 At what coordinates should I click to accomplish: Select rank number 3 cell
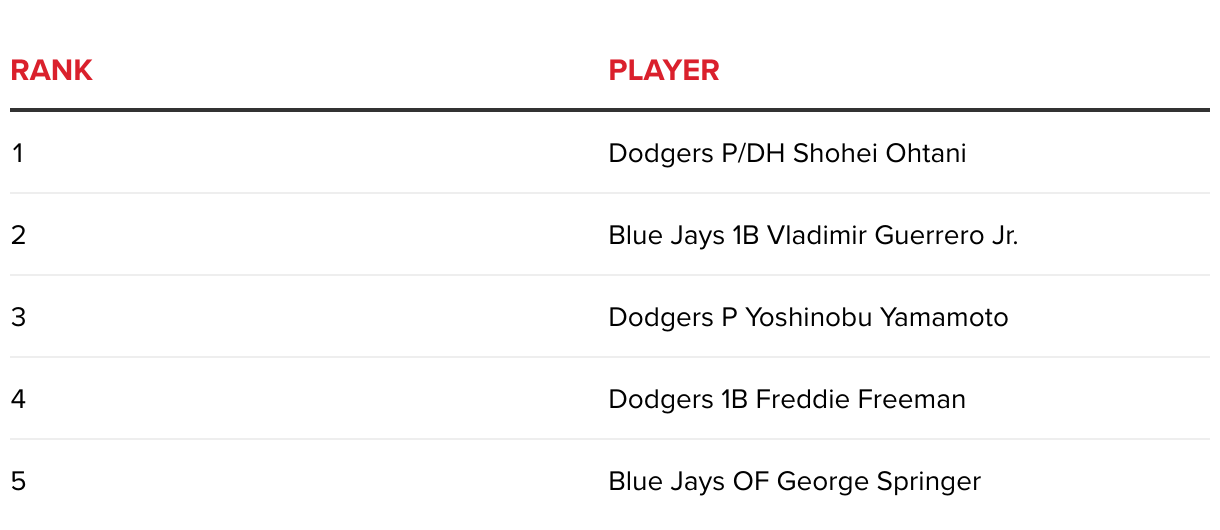pyautogui.click(x=18, y=317)
